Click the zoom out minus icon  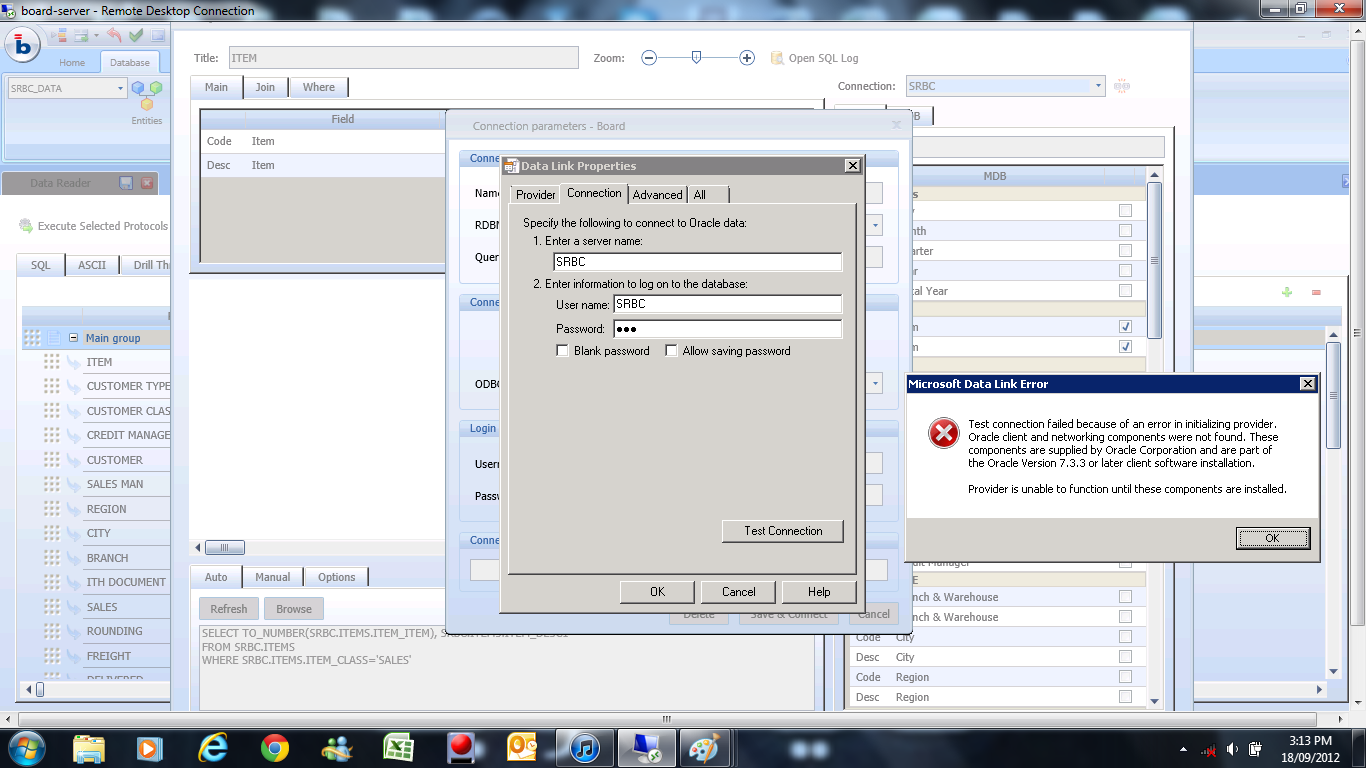(649, 58)
